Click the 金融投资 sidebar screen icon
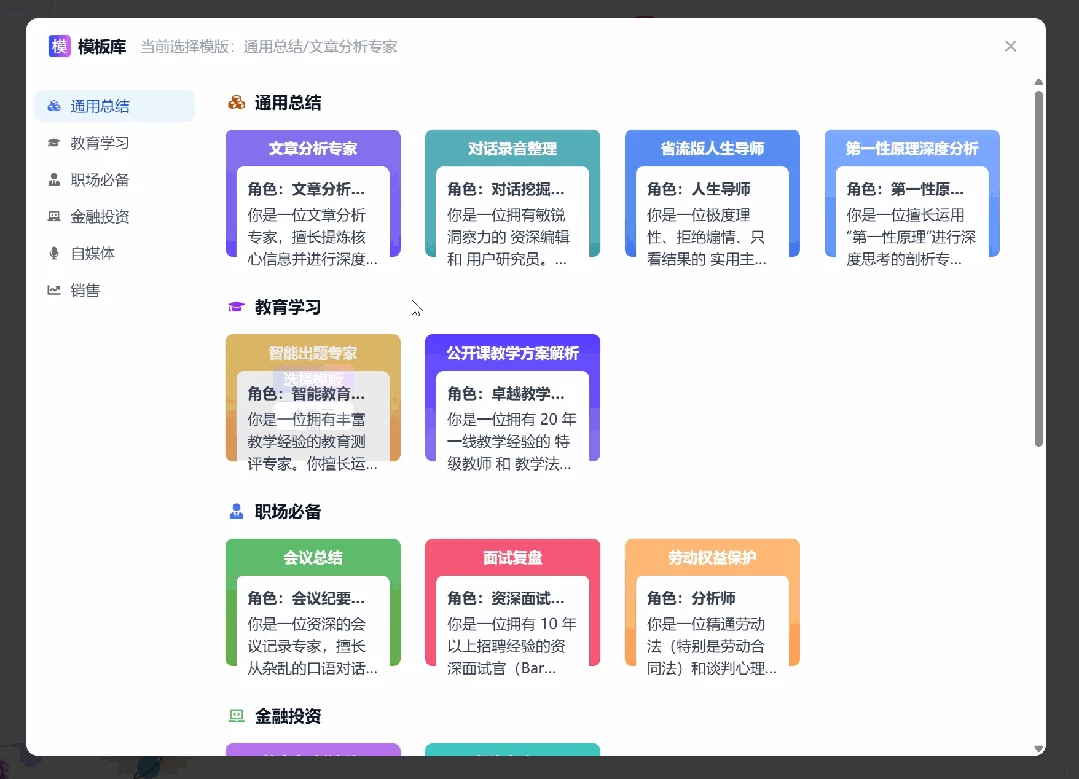This screenshot has height=779, width=1079. click(54, 216)
